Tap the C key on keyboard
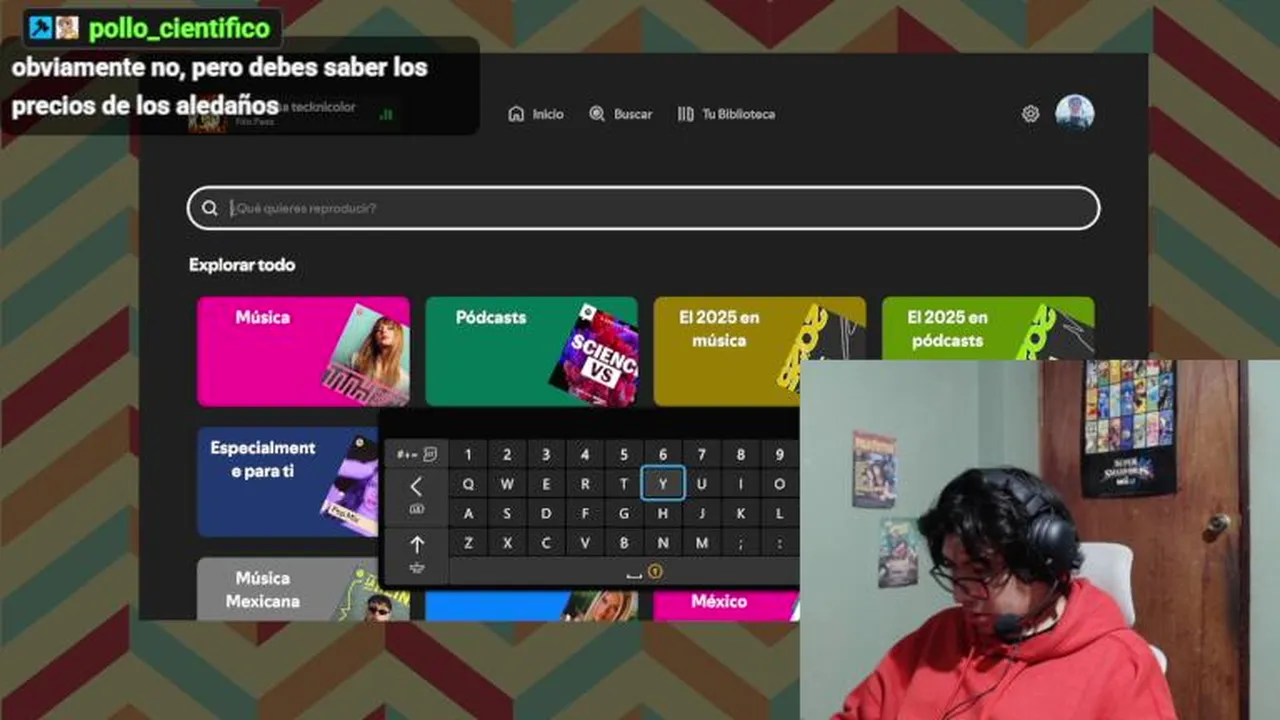Image resolution: width=1280 pixels, height=720 pixels. [546, 543]
